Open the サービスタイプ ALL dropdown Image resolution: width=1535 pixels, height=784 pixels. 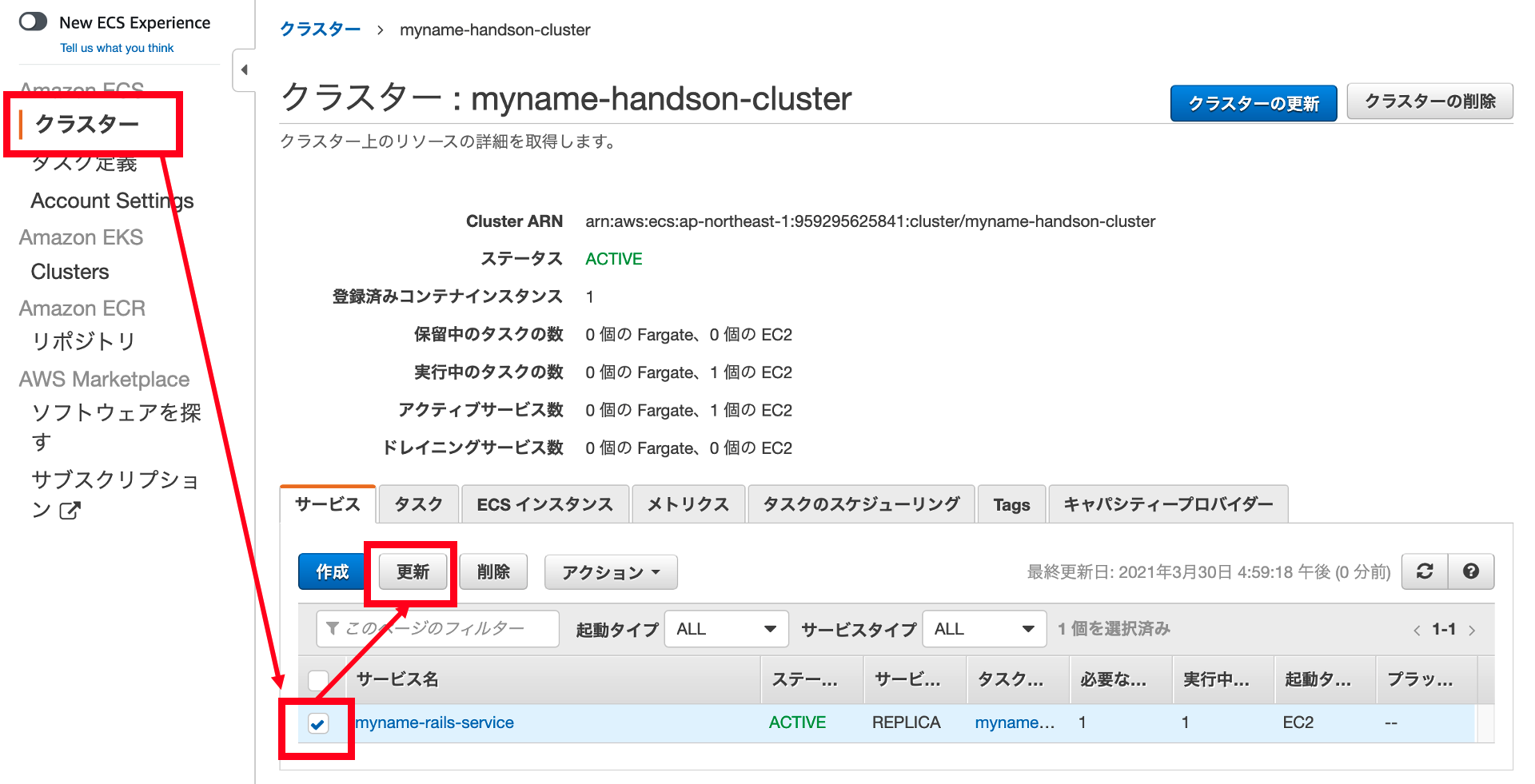click(984, 629)
